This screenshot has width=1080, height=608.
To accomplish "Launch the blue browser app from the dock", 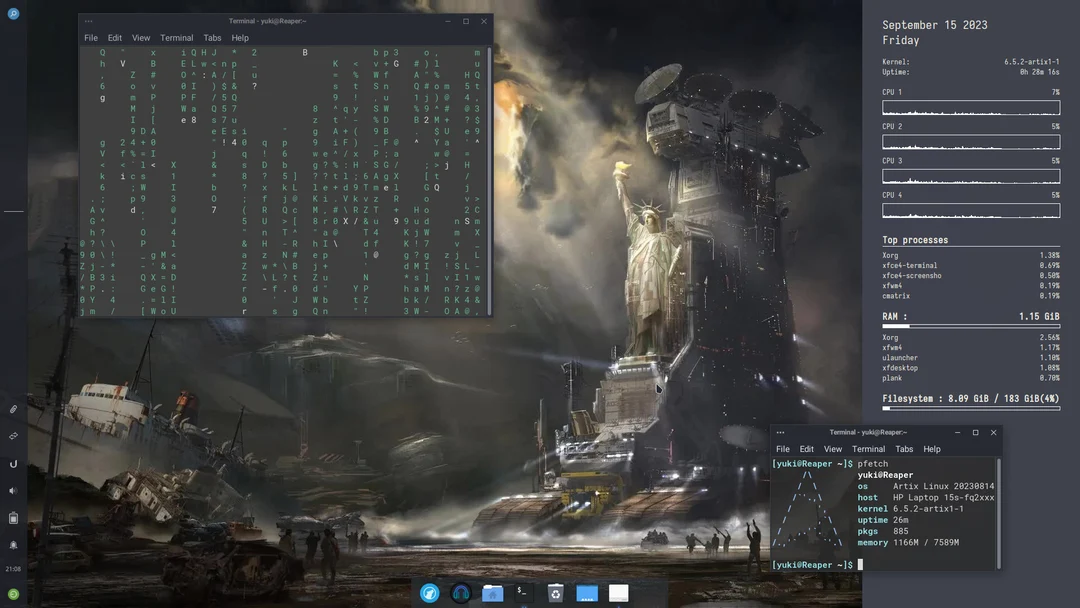I will click(x=430, y=592).
